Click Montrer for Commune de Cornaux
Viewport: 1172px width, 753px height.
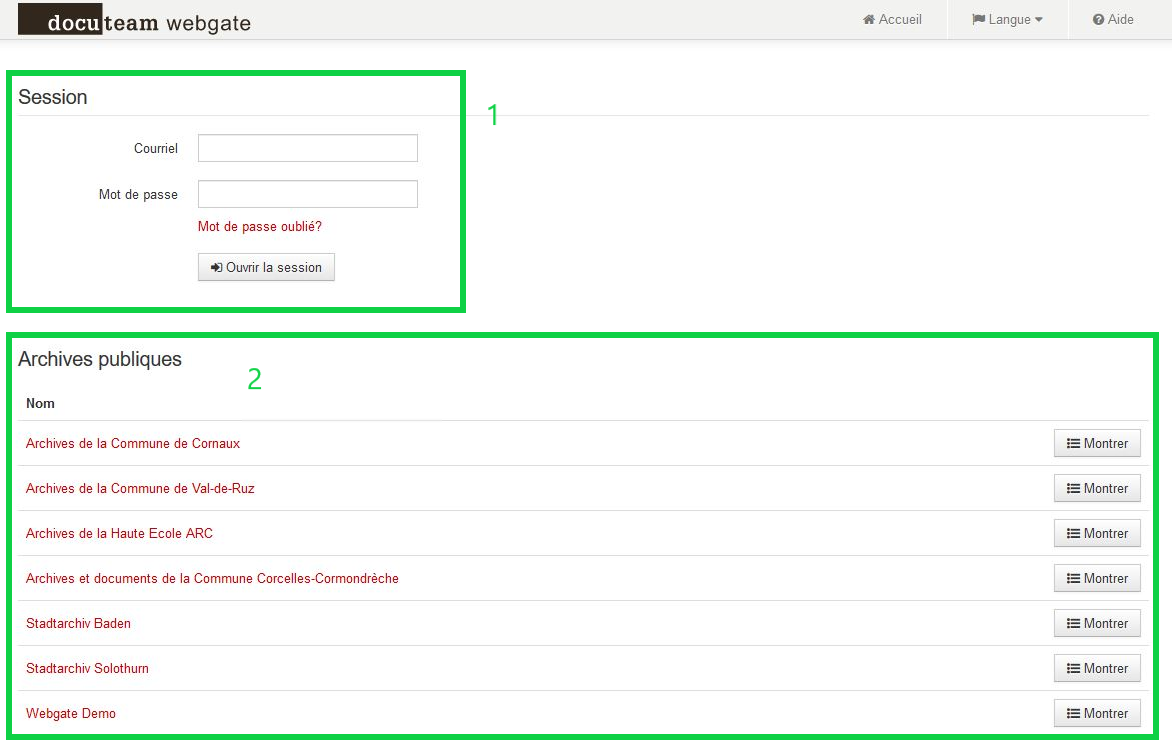(x=1097, y=443)
